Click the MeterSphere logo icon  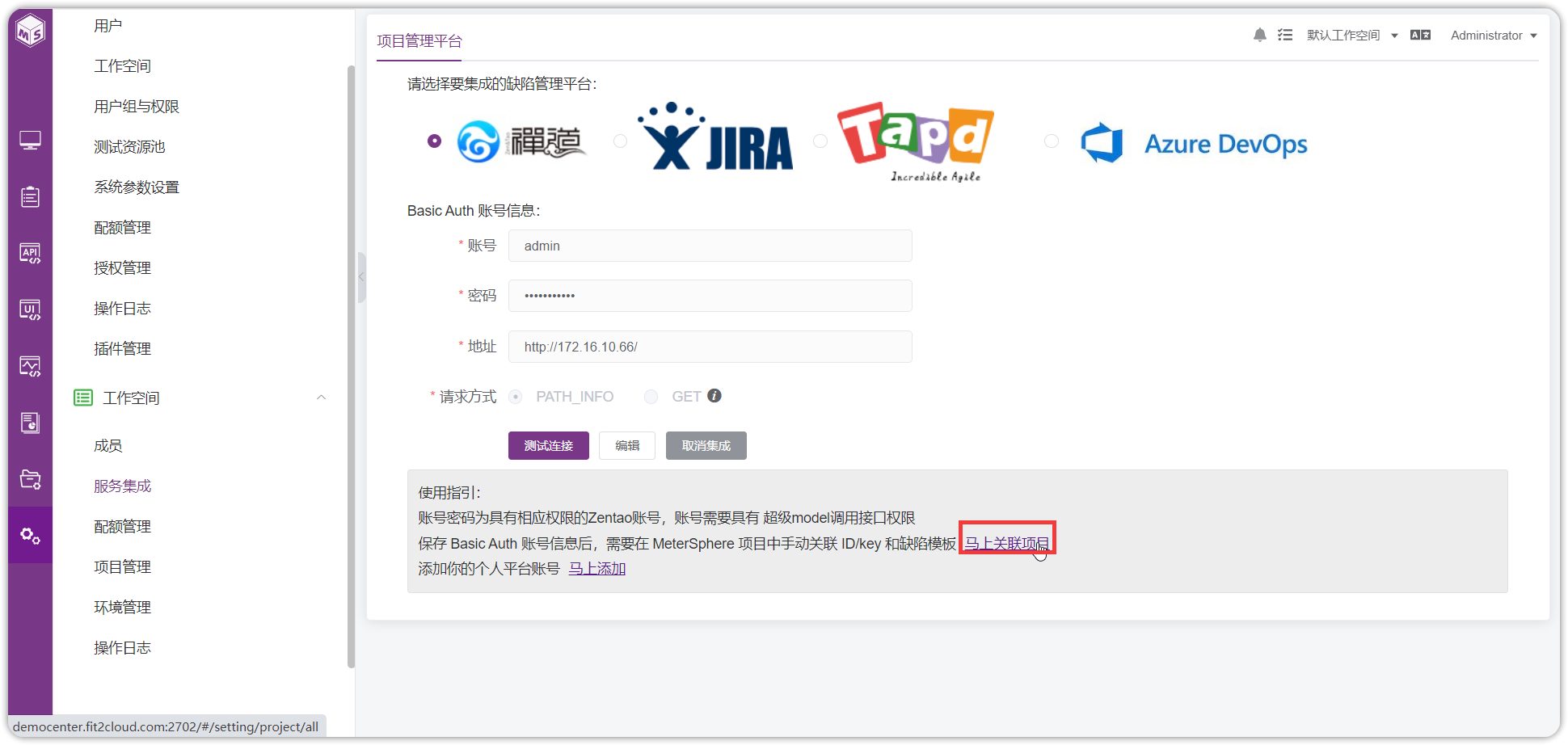[x=31, y=31]
